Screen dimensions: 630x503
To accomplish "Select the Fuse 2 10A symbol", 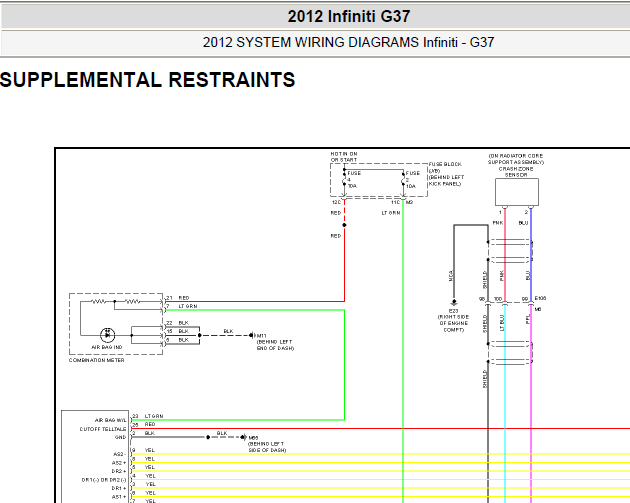I will [403, 180].
